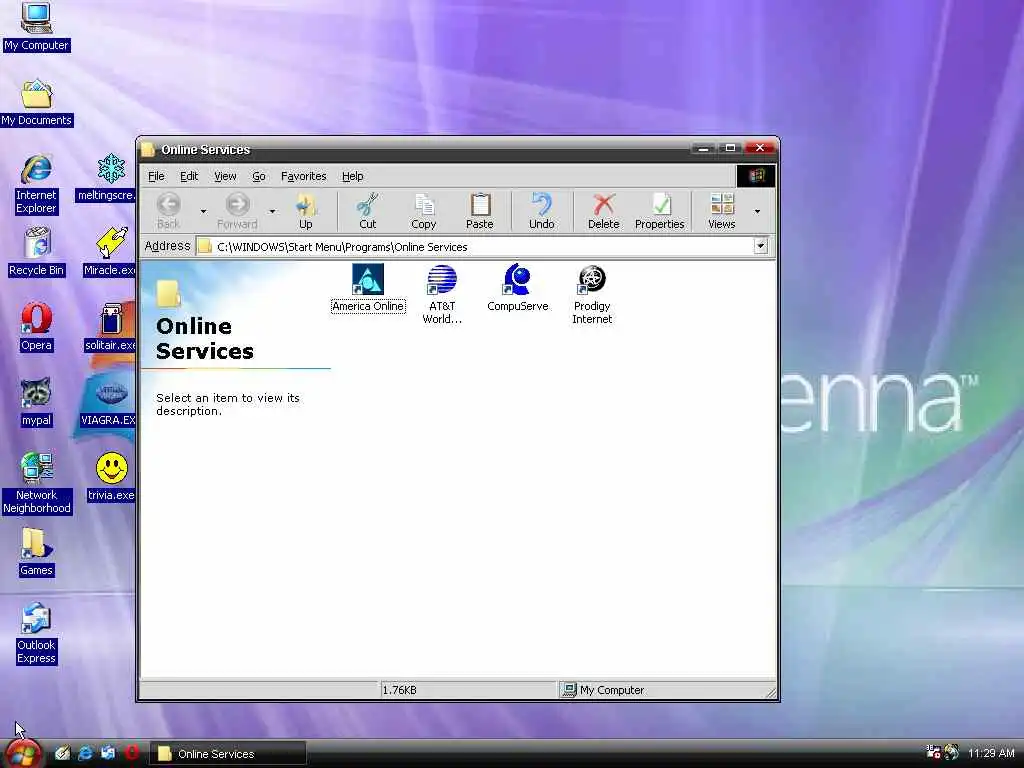
Task: Open the Favorites menu
Action: [304, 176]
